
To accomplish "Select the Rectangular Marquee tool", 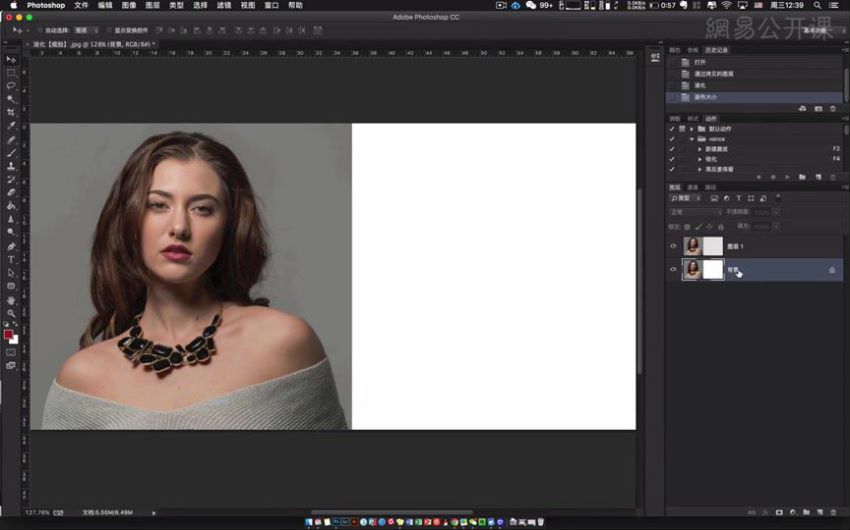I will pos(11,73).
